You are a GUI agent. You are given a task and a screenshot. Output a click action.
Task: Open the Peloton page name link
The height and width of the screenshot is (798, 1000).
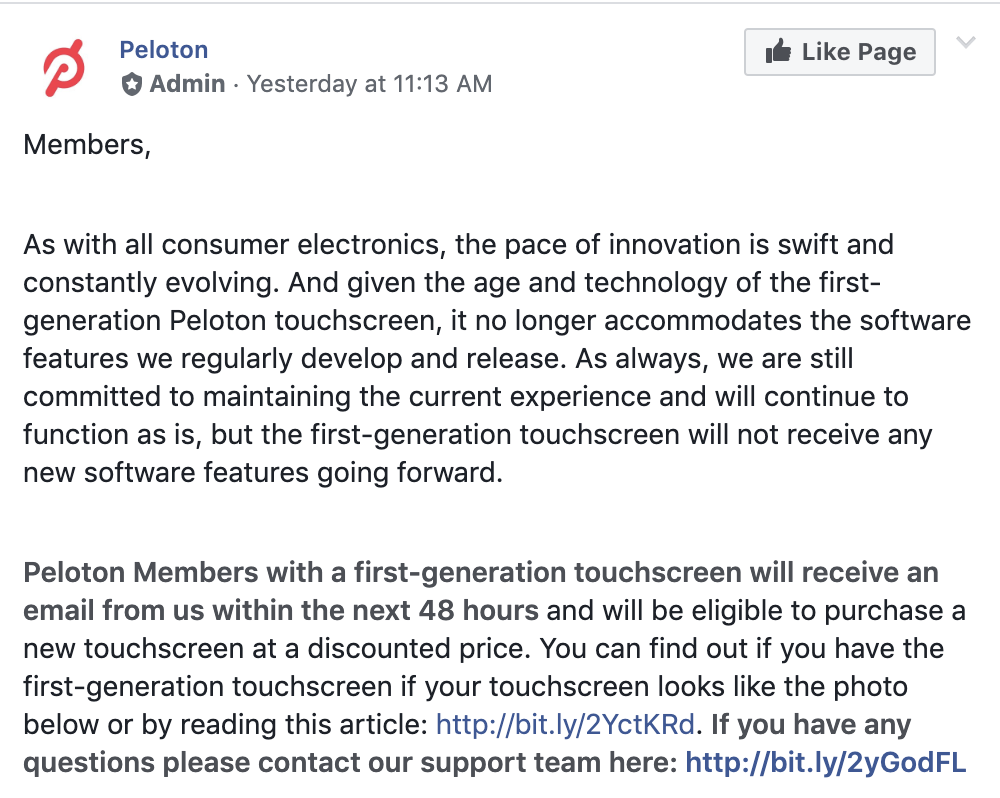[163, 49]
